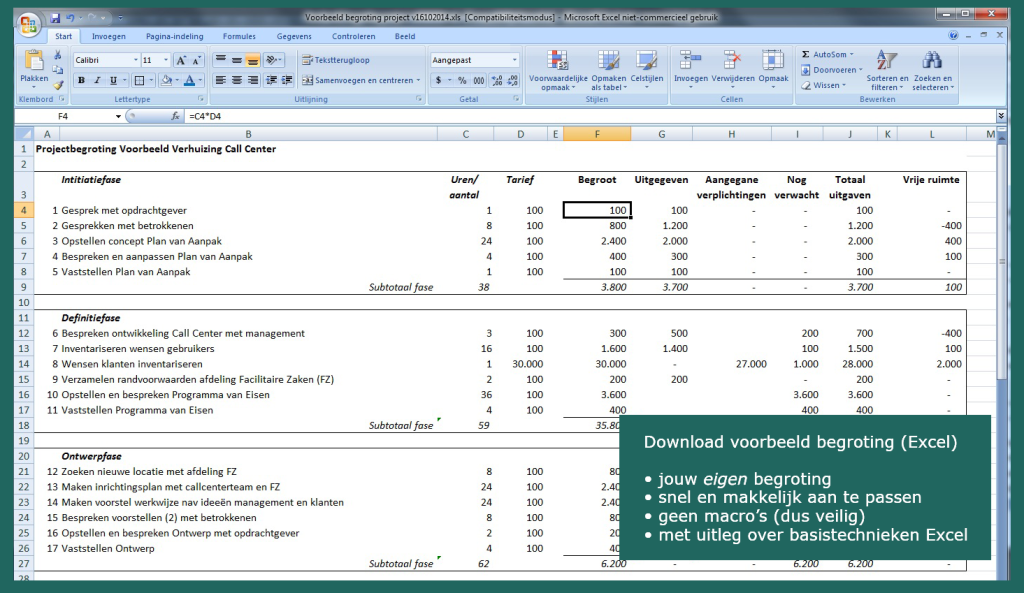
Task: Toggle middle vertical alignment
Action: (236, 60)
